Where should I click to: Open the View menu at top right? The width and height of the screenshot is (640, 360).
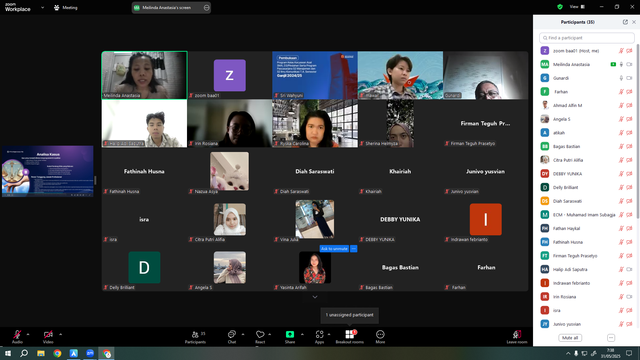coord(577,7)
